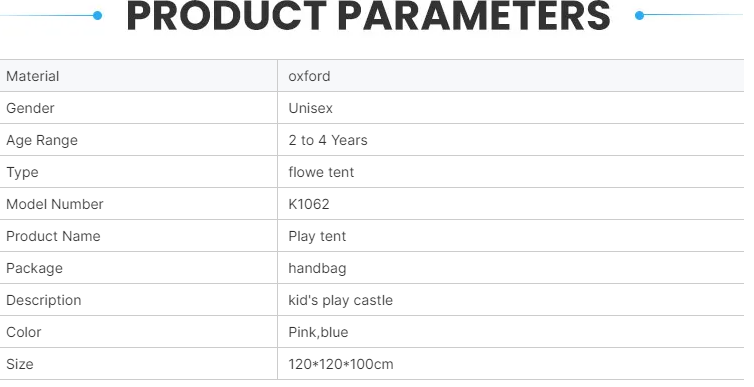Image resolution: width=754 pixels, height=387 pixels.
Task: Select the Model Number label
Action: [55, 204]
